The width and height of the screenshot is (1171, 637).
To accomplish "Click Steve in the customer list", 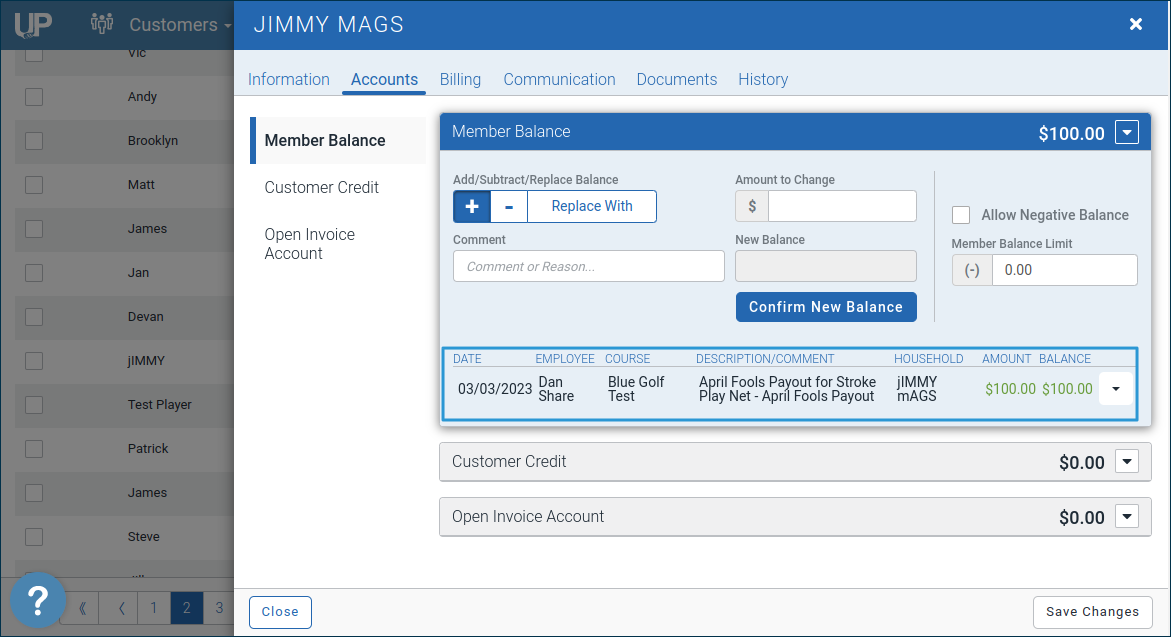I will click(x=143, y=537).
